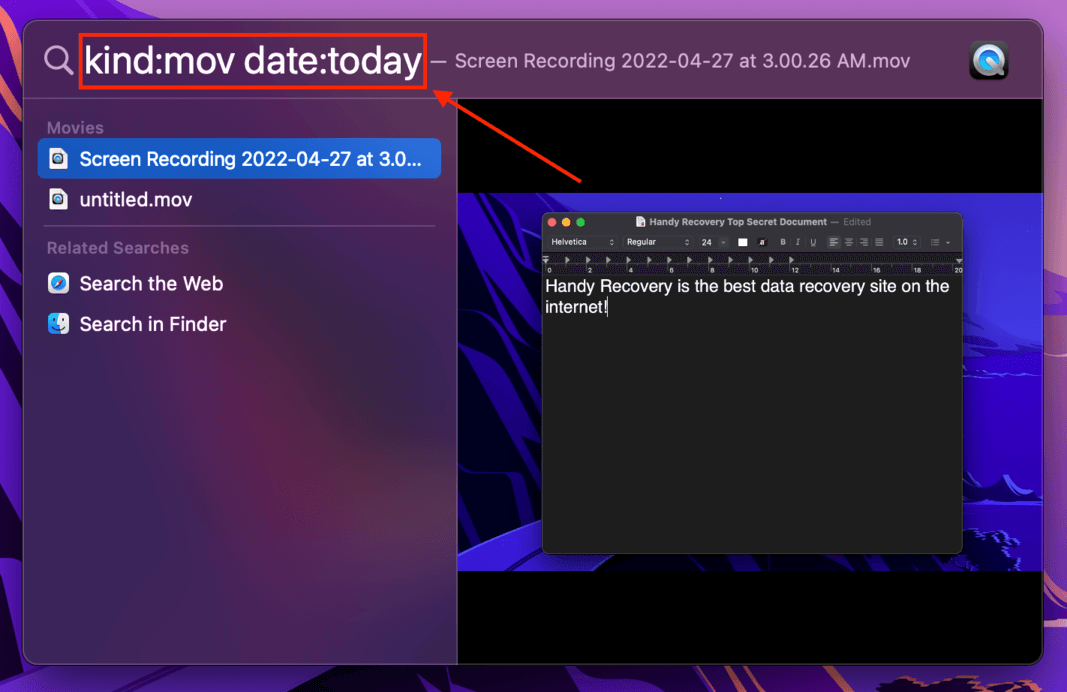Click the 'Related Searches' heading

coord(118,248)
